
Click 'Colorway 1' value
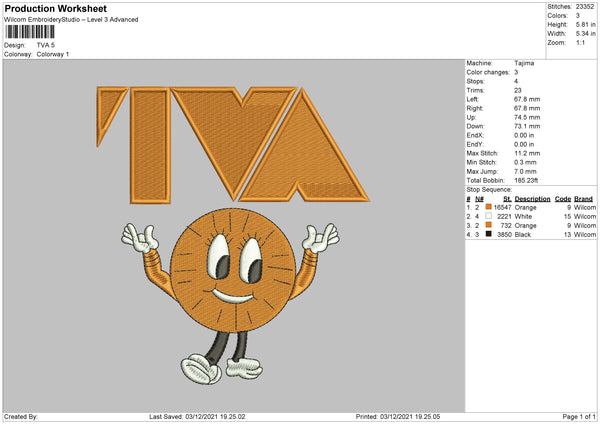pyautogui.click(x=53, y=54)
